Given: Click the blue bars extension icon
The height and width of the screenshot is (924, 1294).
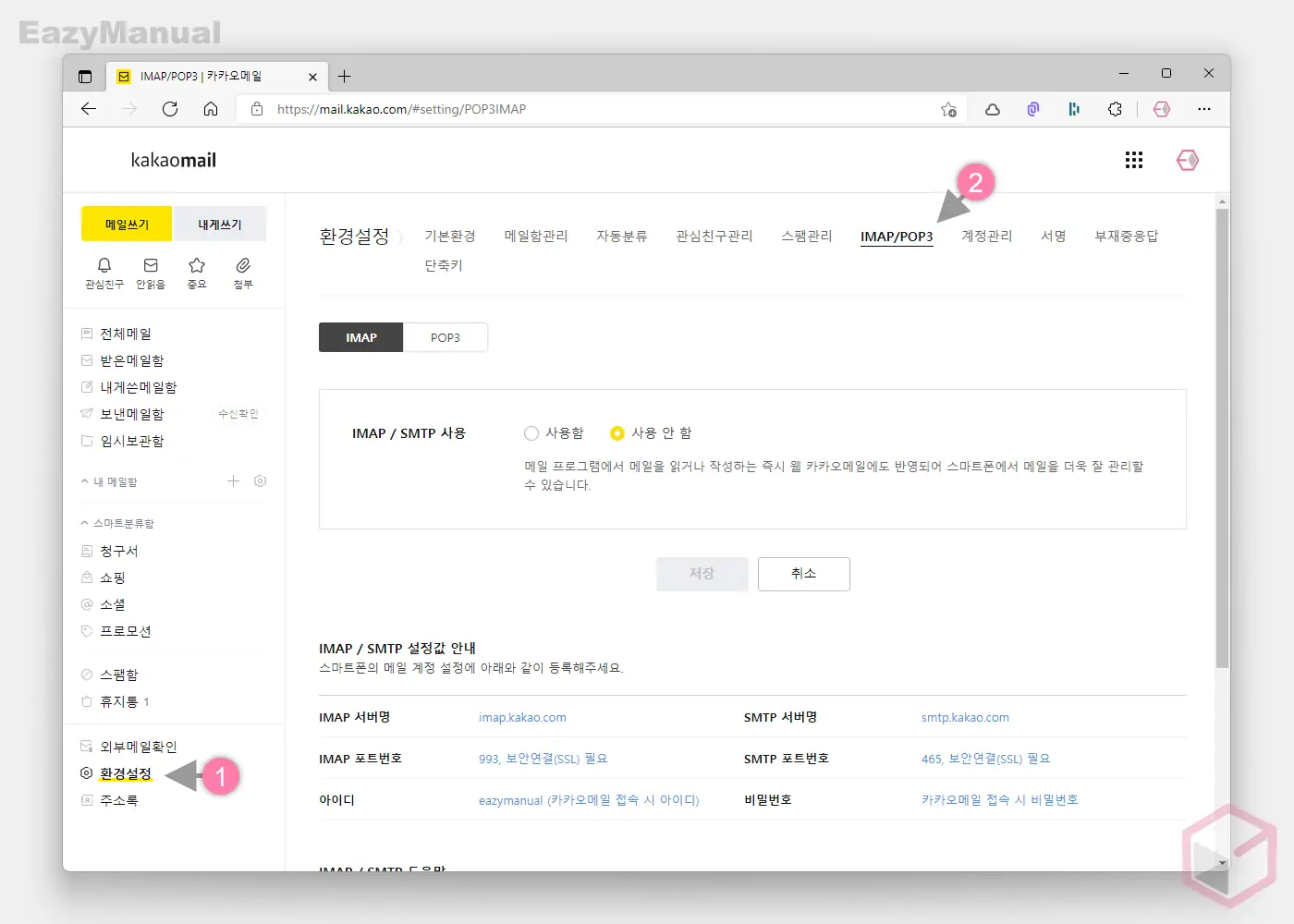Looking at the screenshot, I should tap(1074, 109).
